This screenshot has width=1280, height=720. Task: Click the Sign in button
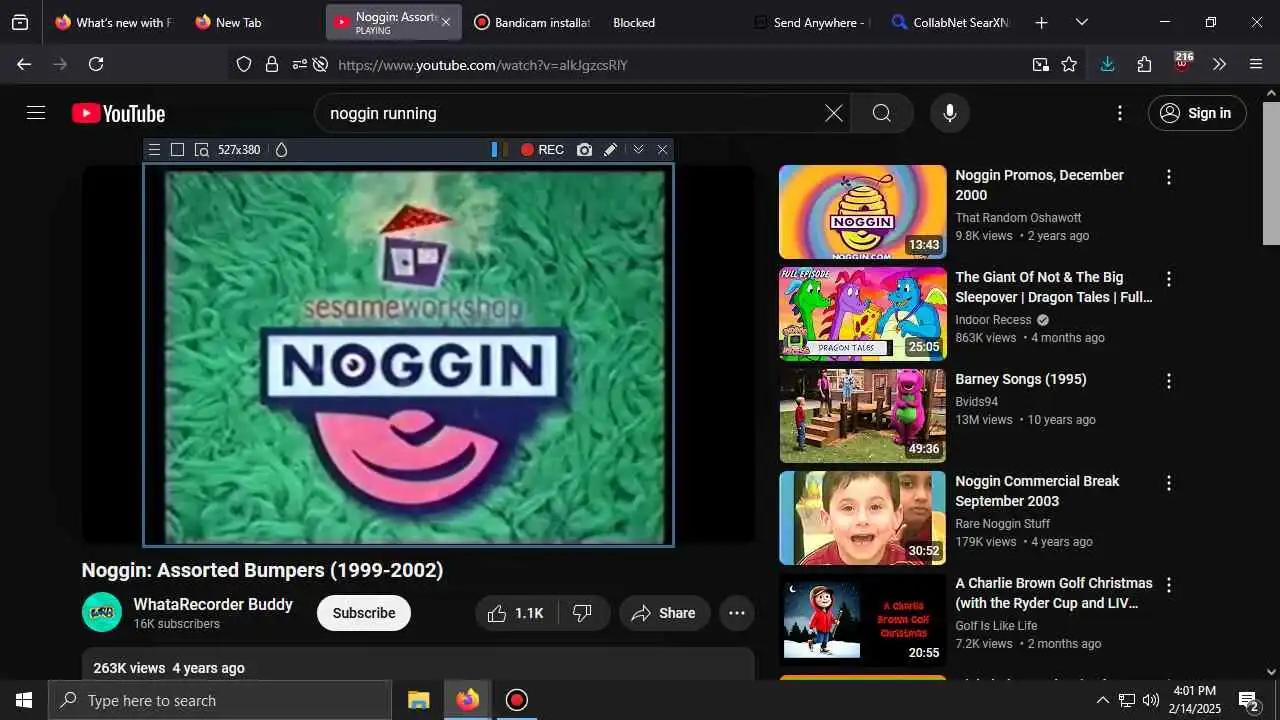(x=1197, y=113)
